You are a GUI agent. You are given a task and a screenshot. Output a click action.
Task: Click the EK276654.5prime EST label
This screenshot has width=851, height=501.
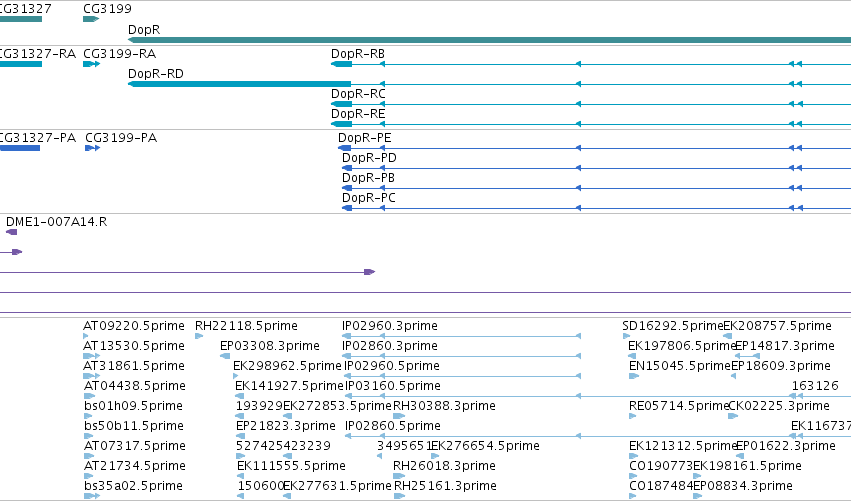tap(485, 447)
